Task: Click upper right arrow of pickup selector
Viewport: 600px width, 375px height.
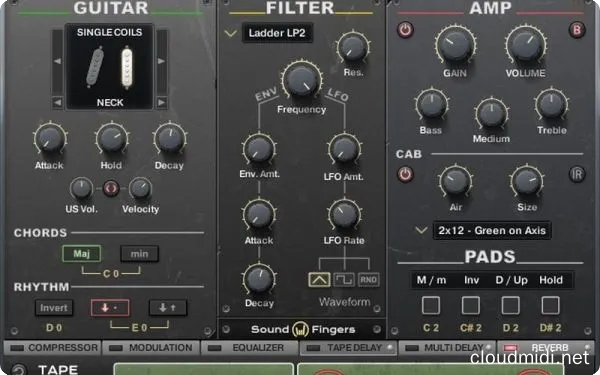Action: (162, 61)
